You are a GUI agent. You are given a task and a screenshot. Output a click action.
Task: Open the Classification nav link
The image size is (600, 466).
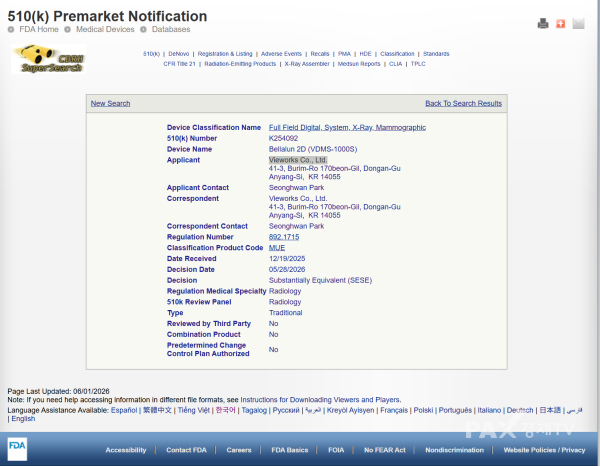click(397, 54)
